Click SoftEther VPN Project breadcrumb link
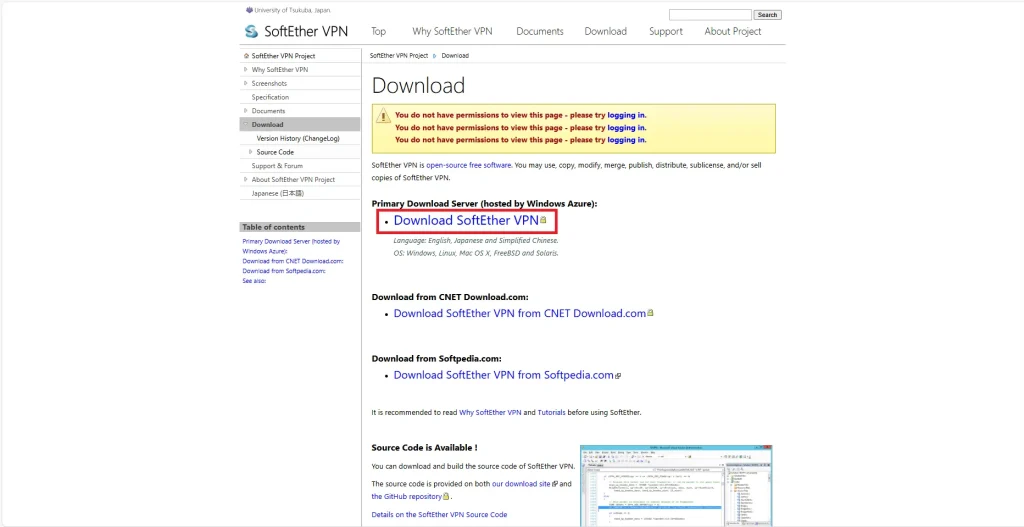The height and width of the screenshot is (527, 1024). click(x=399, y=56)
